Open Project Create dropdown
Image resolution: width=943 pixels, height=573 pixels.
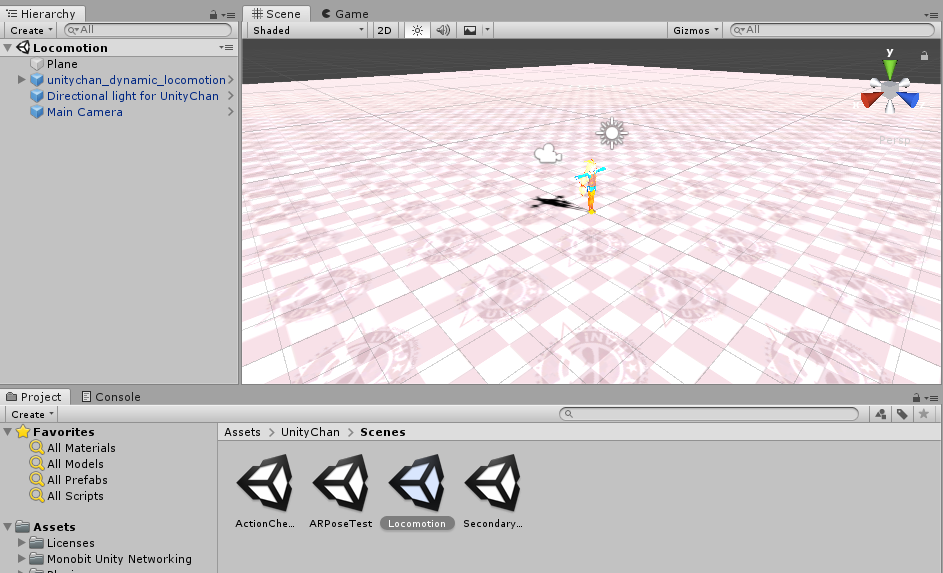(32, 414)
